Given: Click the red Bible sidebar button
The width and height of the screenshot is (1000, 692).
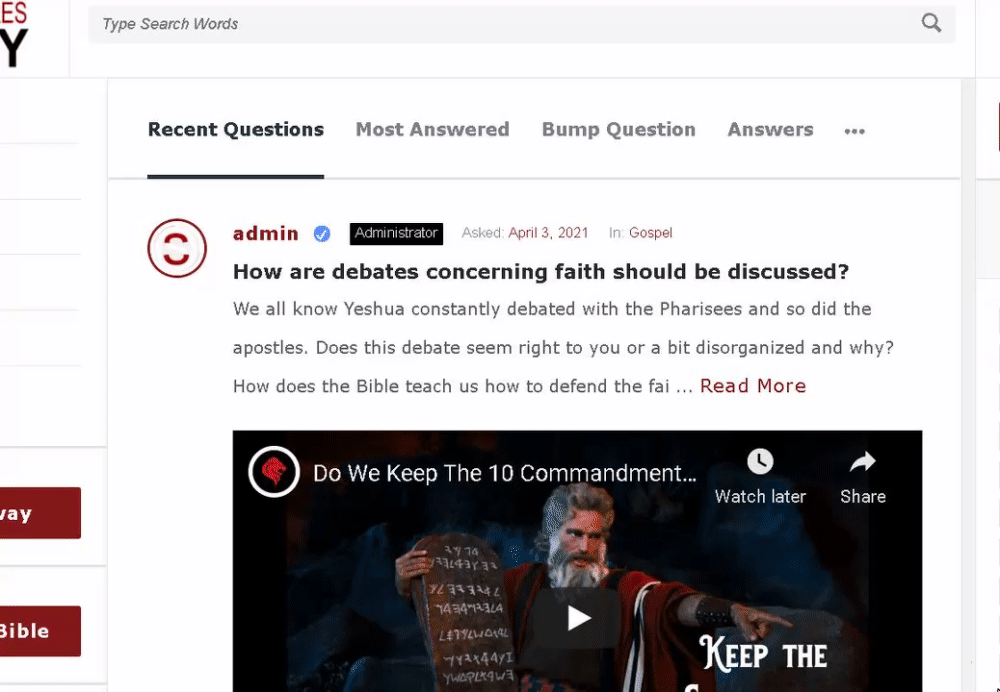Looking at the screenshot, I should pos(40,631).
